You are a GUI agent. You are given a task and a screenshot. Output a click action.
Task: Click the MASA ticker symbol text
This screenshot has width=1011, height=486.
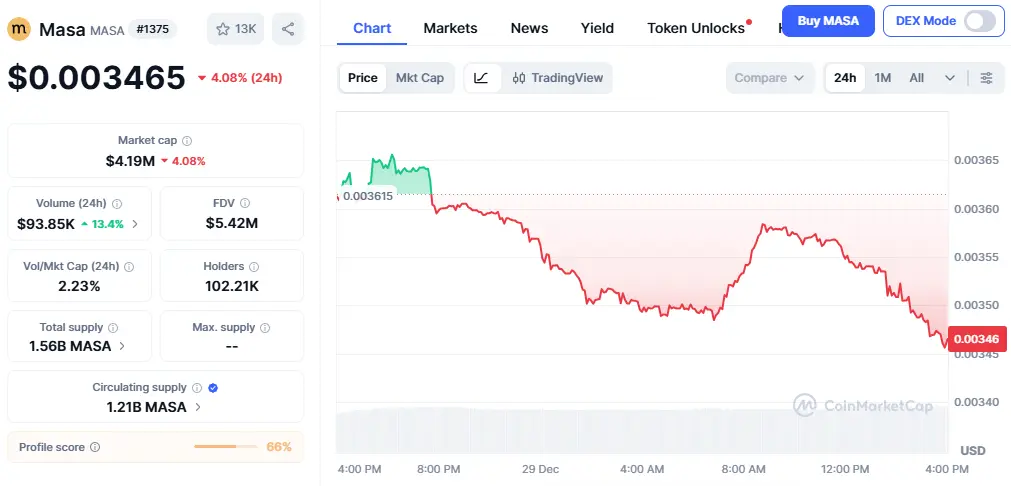pyautogui.click(x=107, y=30)
